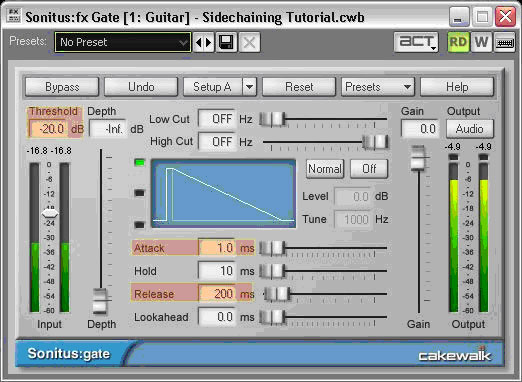Open the plugin Presets dropdown menu
Screen dimensions: 522x382
(x=378, y=87)
